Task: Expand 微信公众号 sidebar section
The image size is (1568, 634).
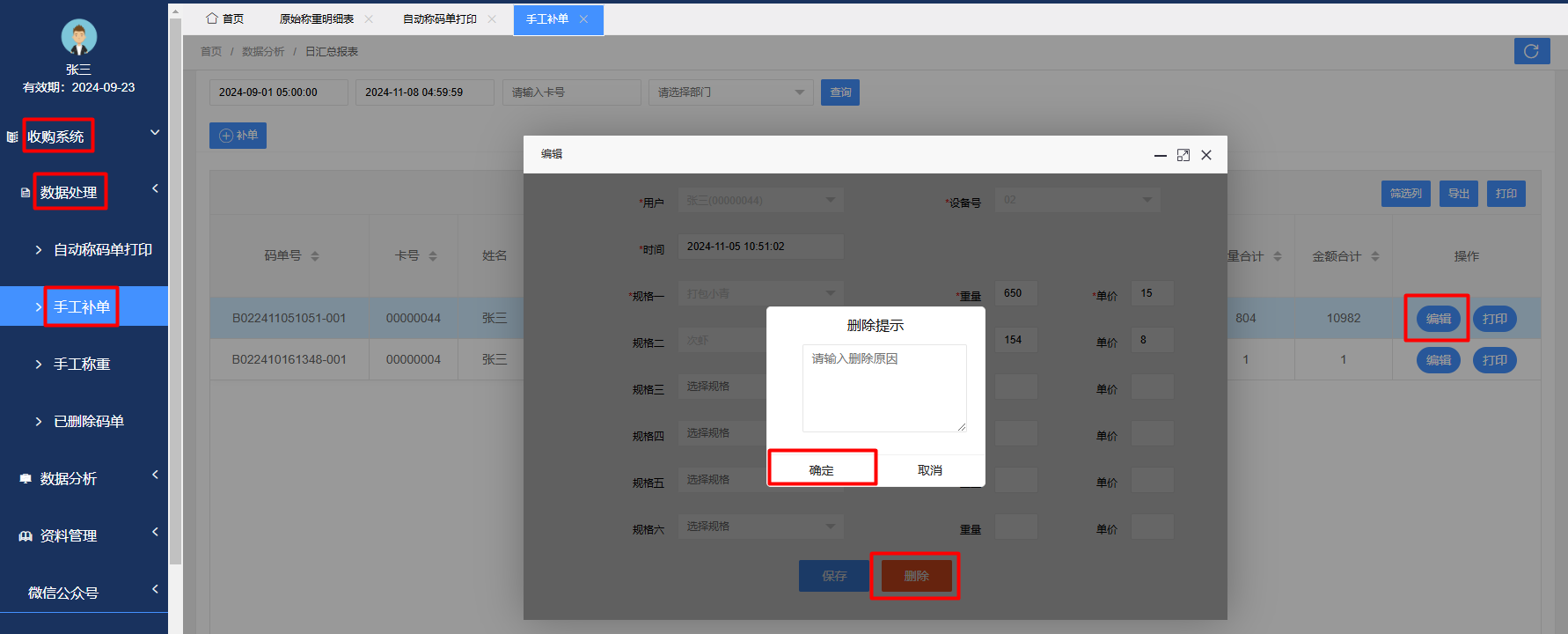Action: [155, 589]
